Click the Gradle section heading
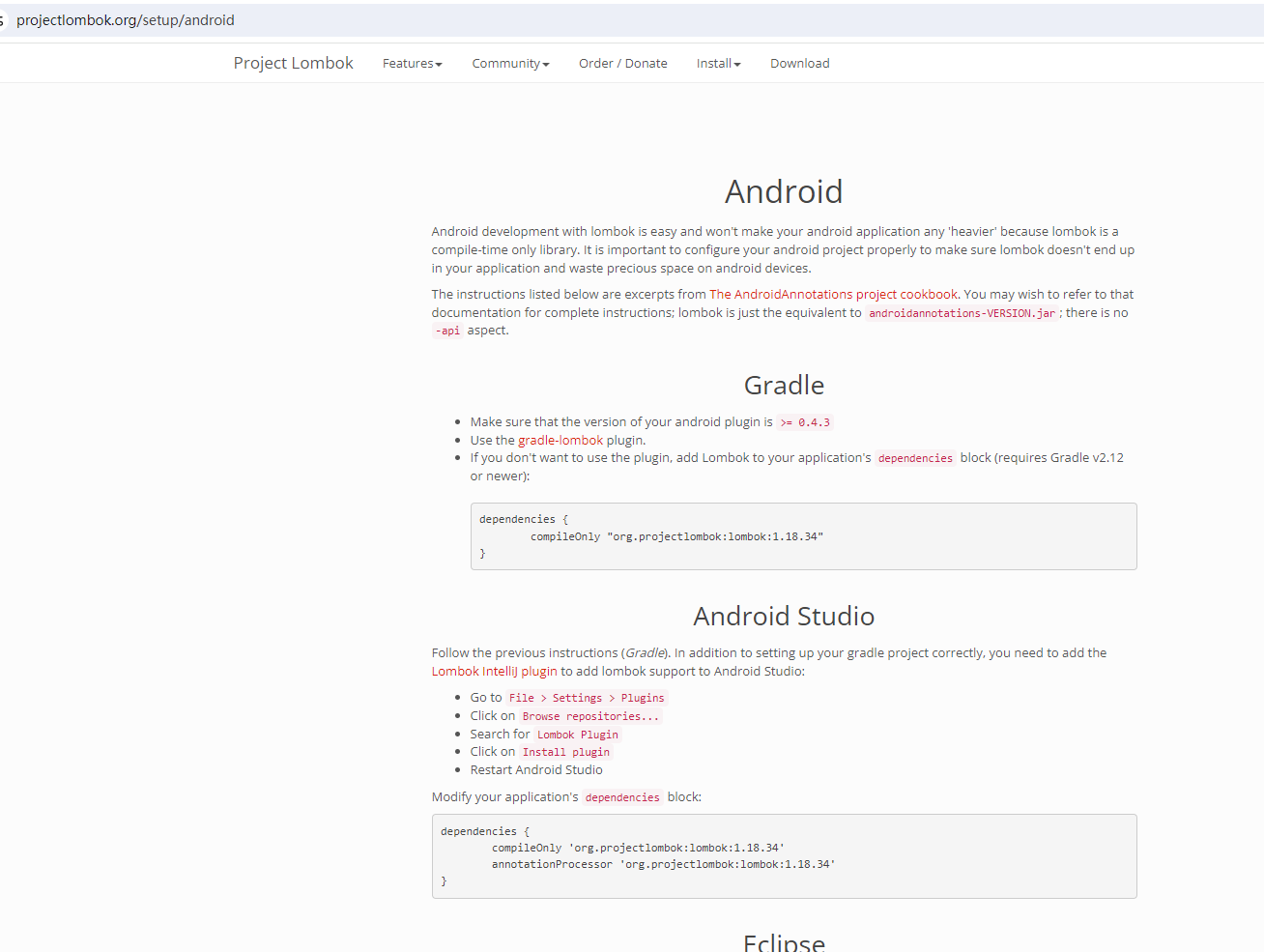This screenshot has height=952, width=1264. pyautogui.click(x=784, y=385)
